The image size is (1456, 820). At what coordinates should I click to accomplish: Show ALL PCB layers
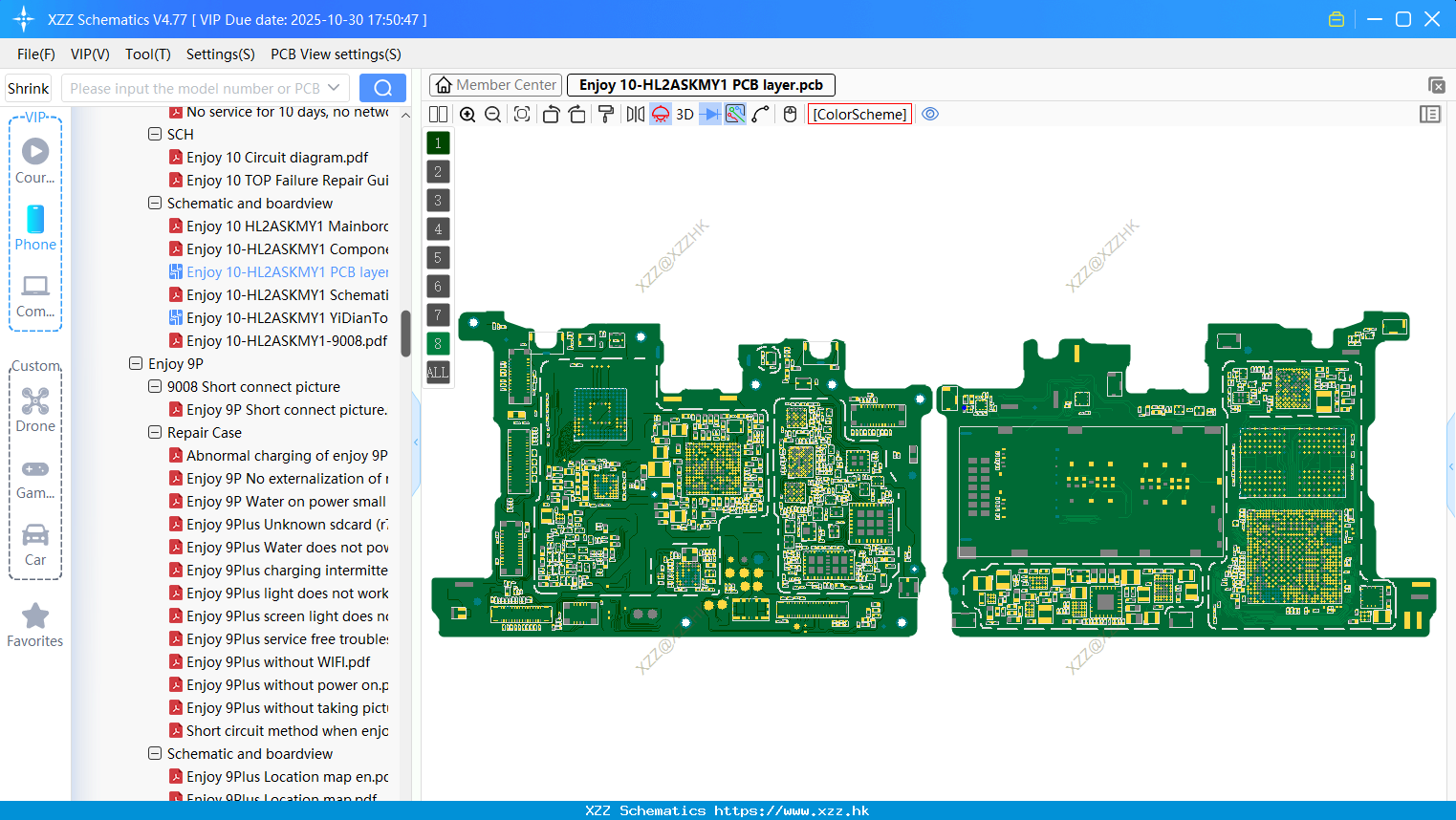pos(438,372)
